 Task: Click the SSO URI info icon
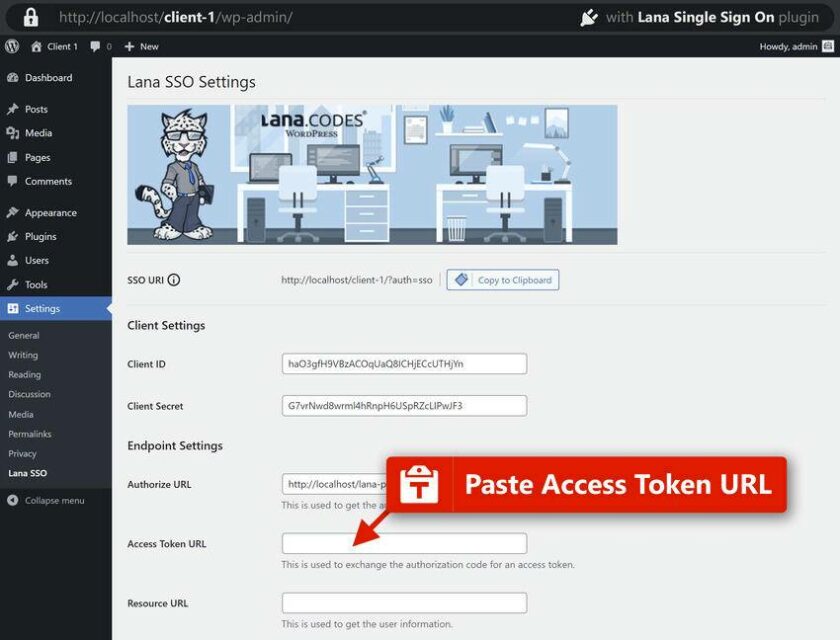[x=174, y=280]
